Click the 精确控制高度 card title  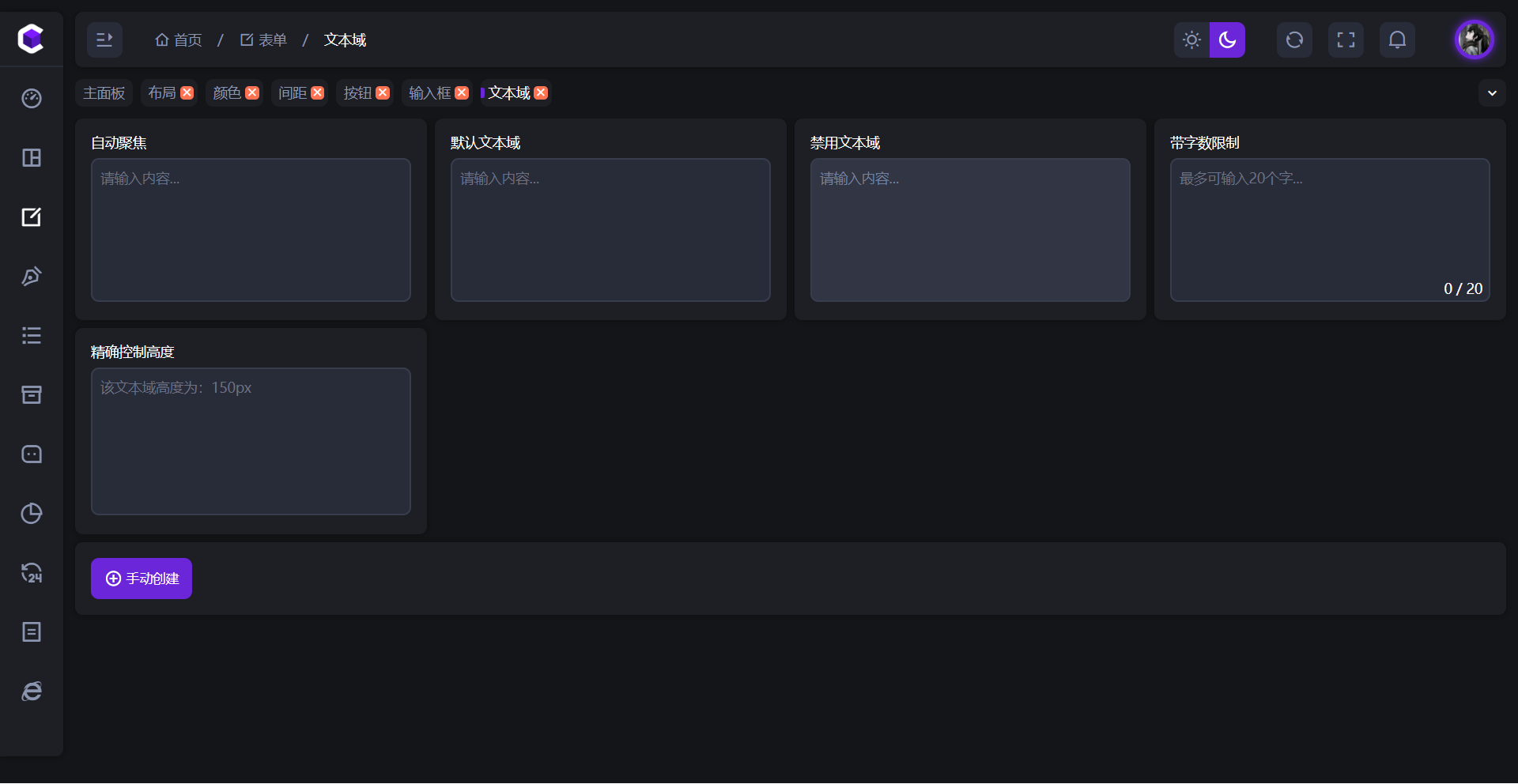click(x=133, y=352)
